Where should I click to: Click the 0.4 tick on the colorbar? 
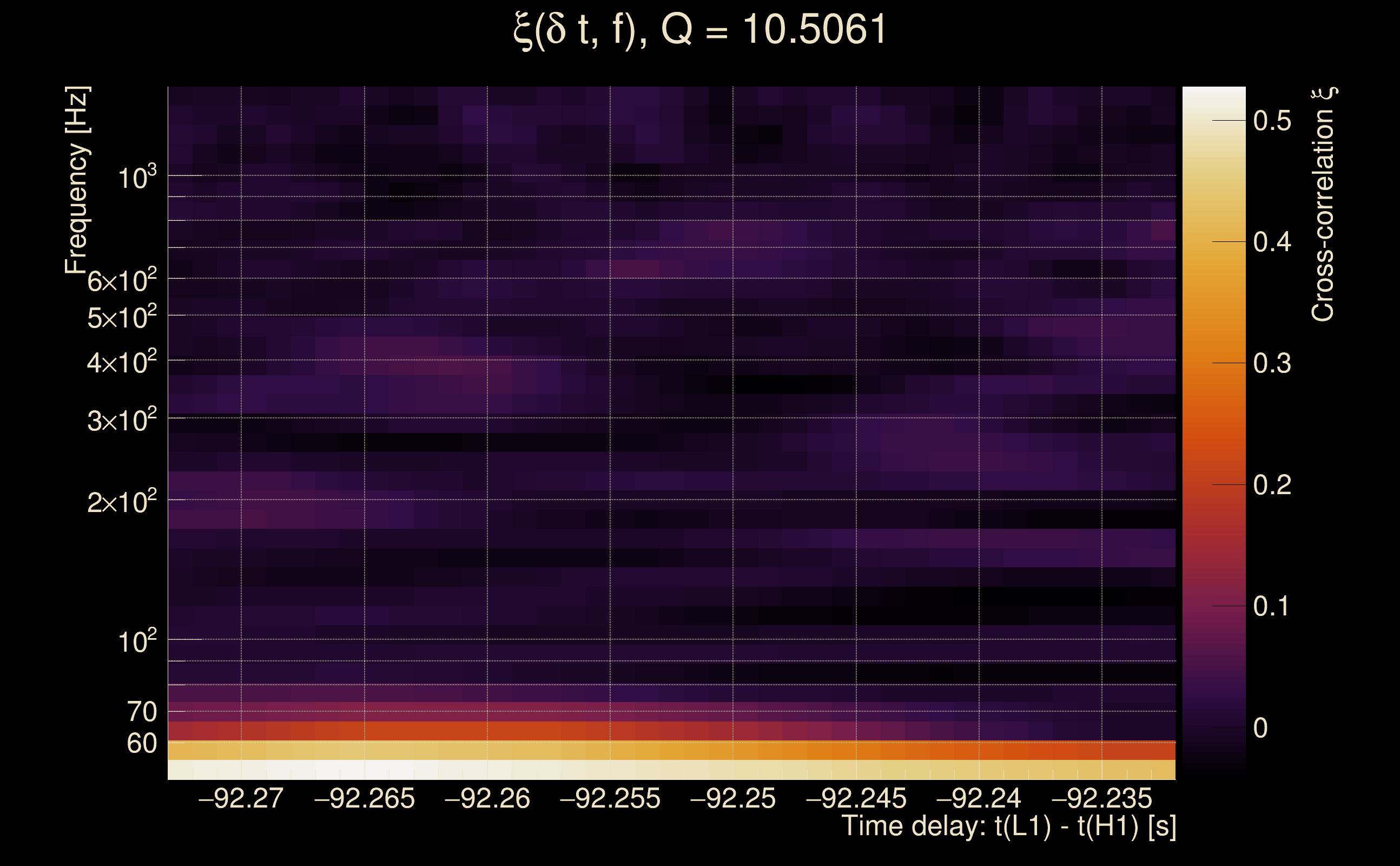click(x=1272, y=242)
